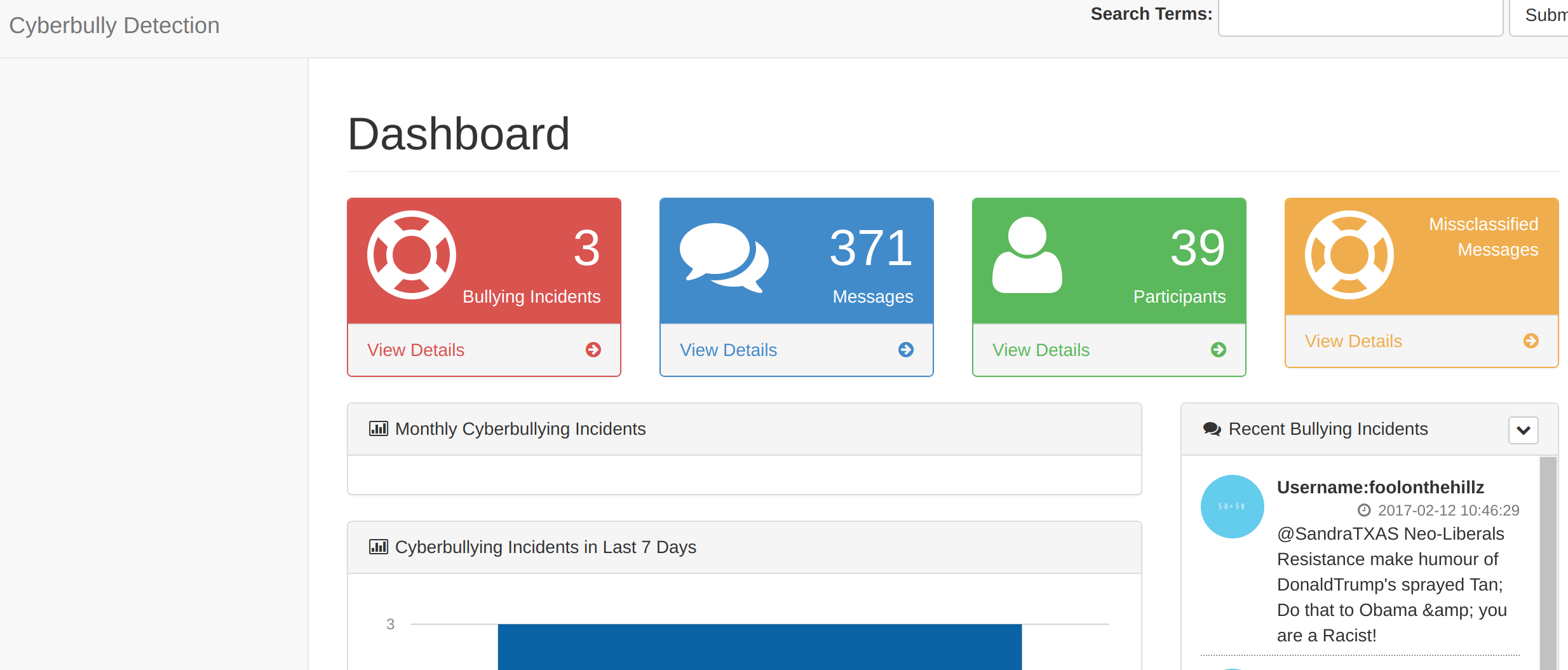The width and height of the screenshot is (1568, 670).
Task: Click Cyberbullying Incidents in Last 7 Days title
Action: 546,547
